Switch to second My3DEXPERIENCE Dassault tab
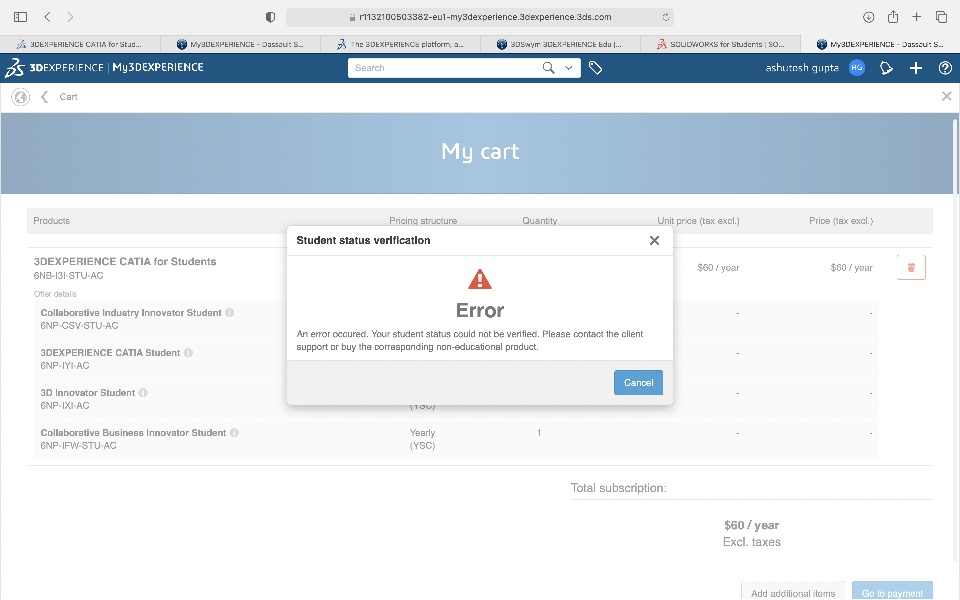The height and width of the screenshot is (600, 960). coord(240,44)
